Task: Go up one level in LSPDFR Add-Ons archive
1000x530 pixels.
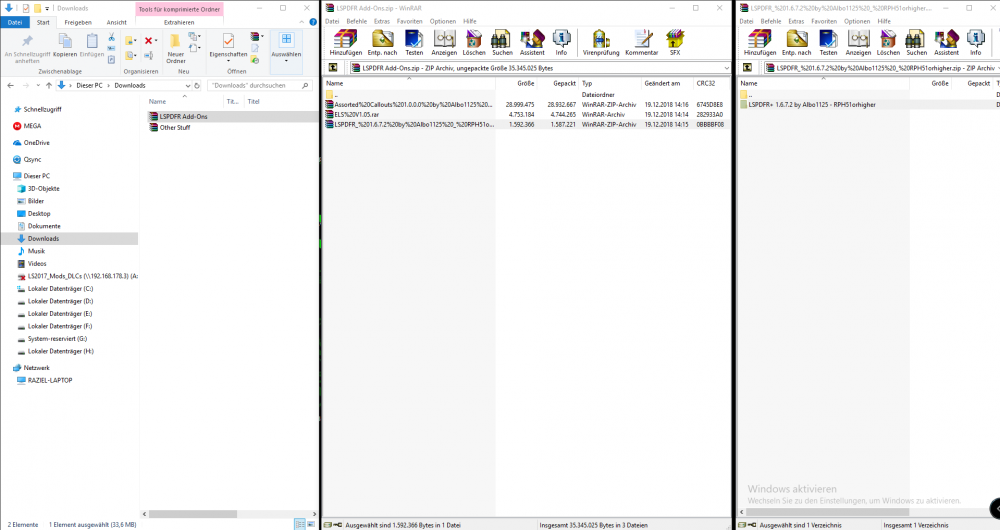Action: point(333,68)
